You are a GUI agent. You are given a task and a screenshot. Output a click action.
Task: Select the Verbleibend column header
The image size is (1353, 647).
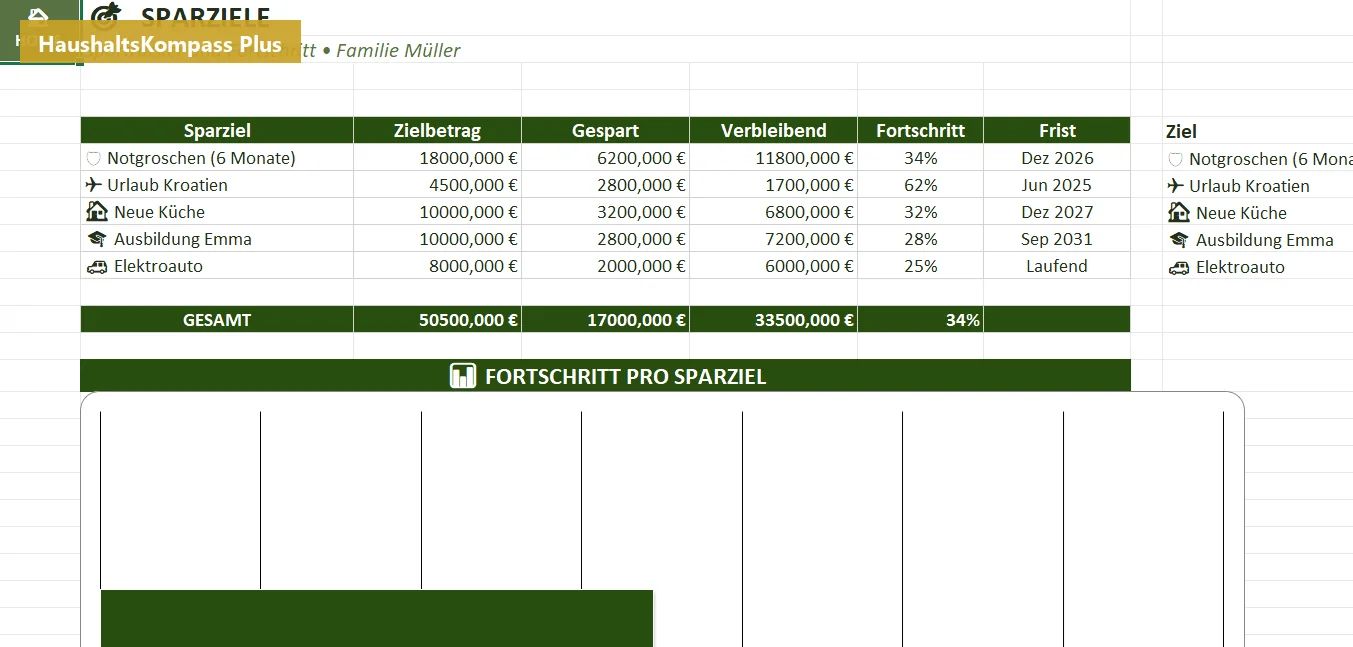click(x=773, y=130)
